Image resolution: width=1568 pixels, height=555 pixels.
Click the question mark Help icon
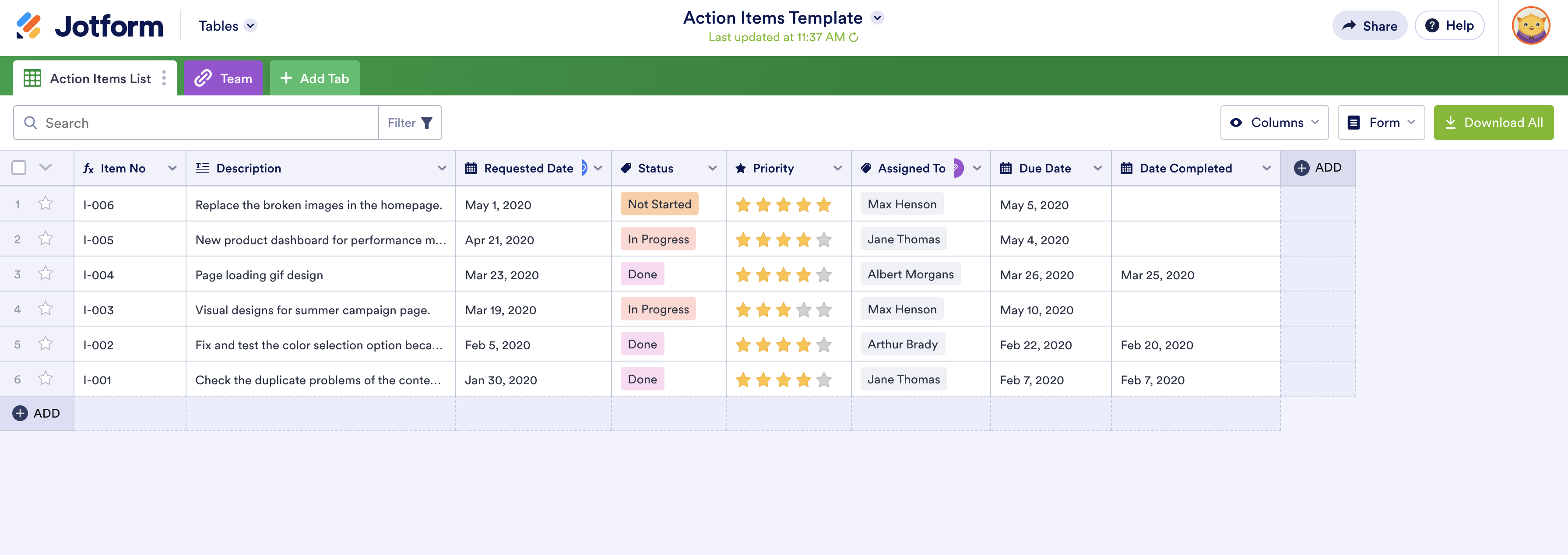[1432, 25]
